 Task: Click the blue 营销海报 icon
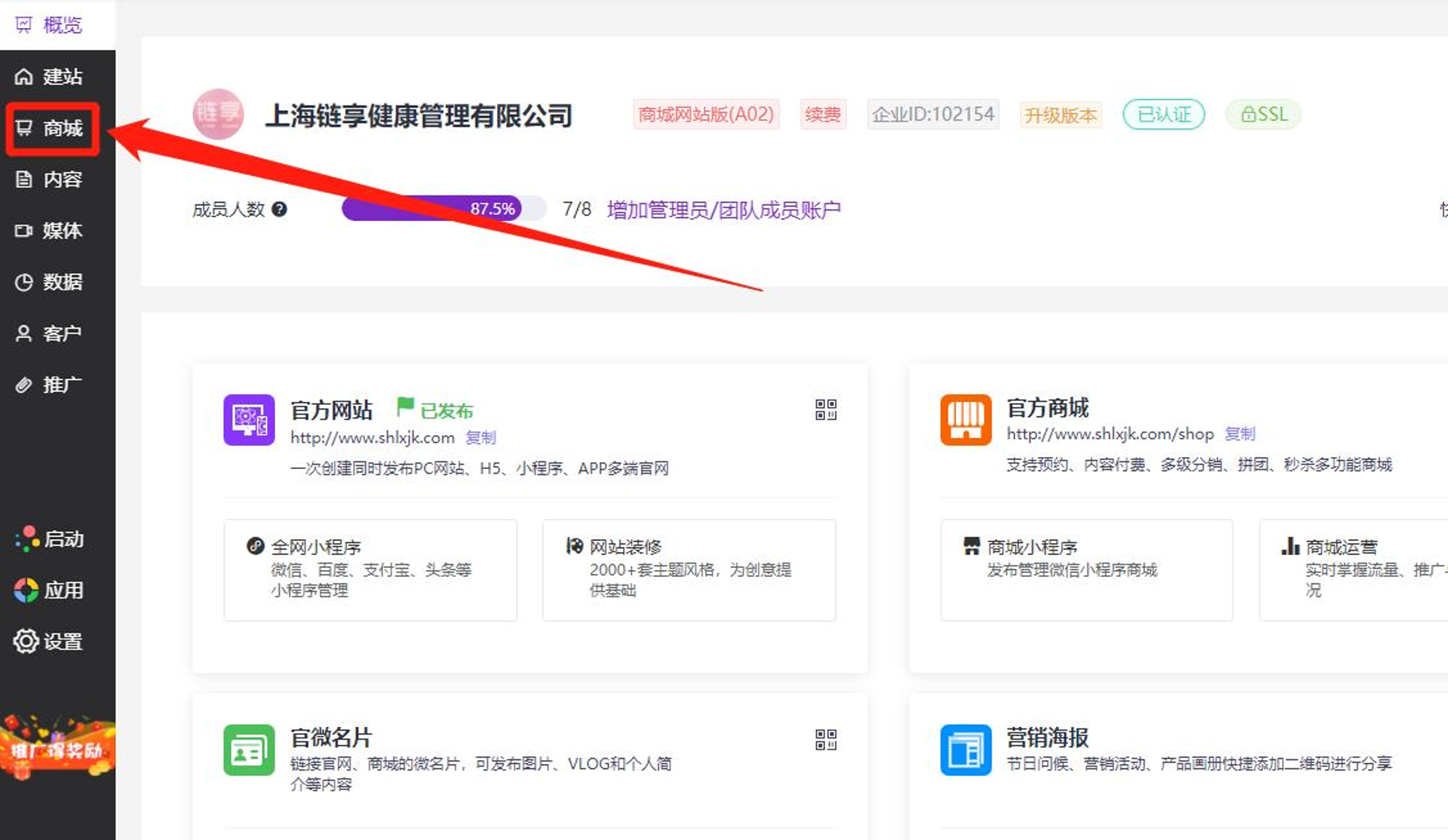click(966, 750)
